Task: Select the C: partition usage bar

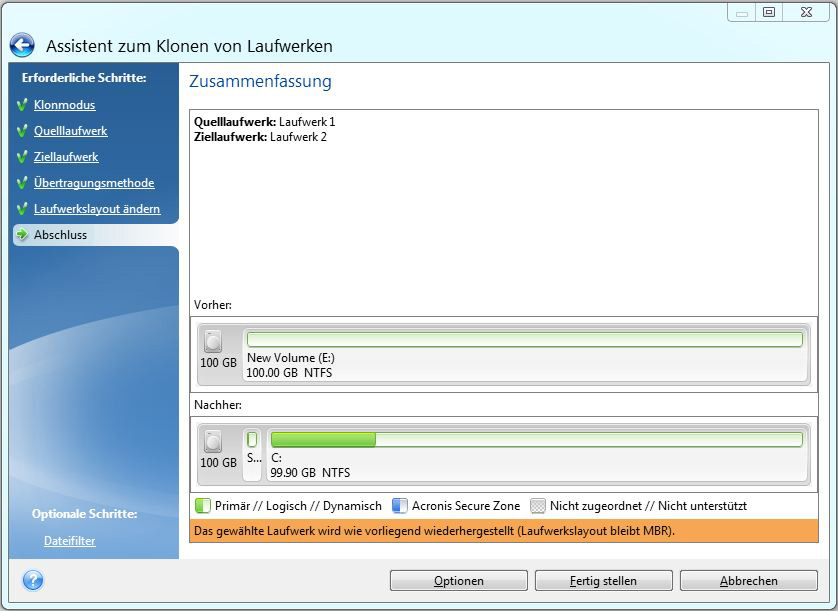Action: point(536,440)
